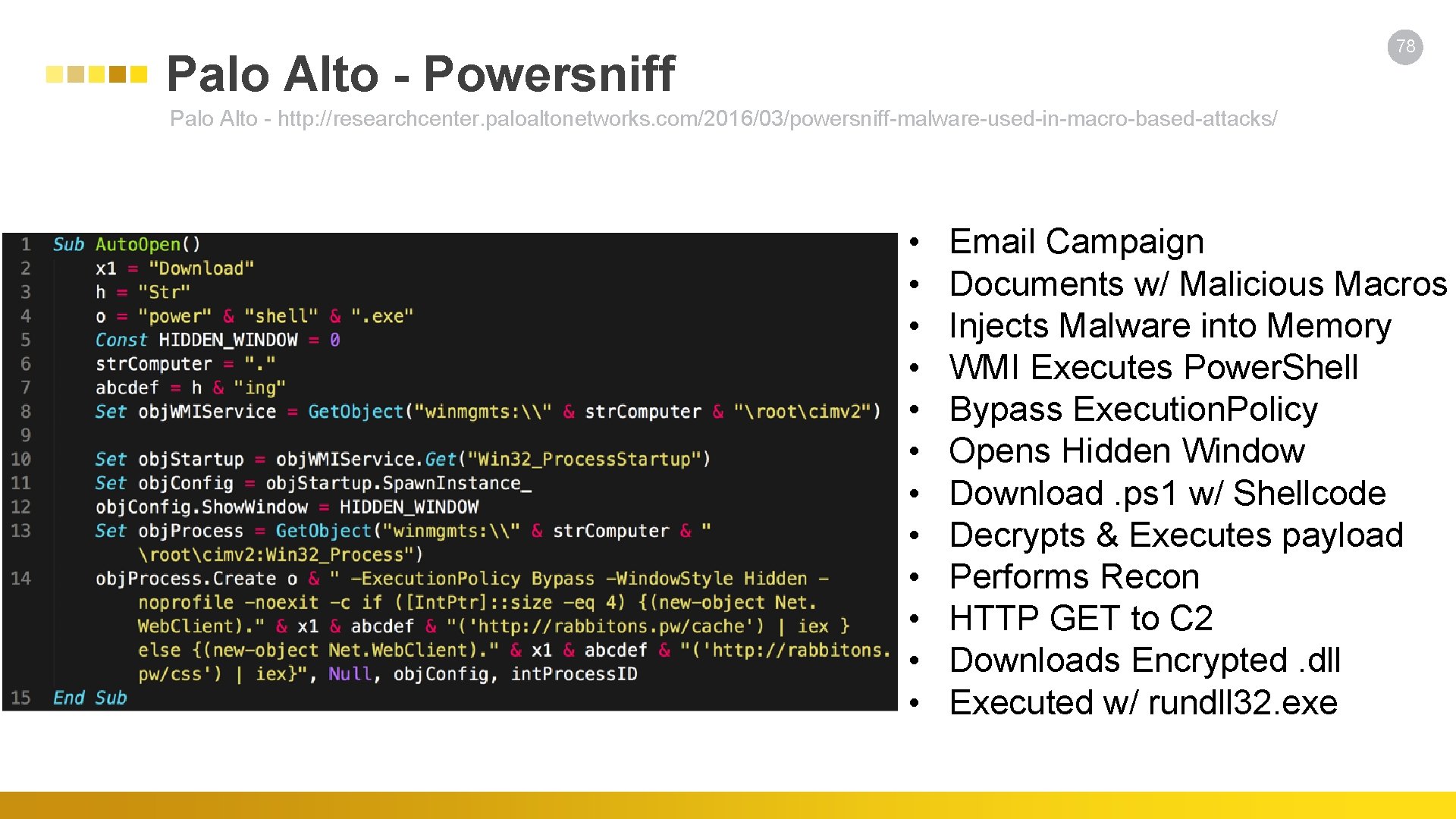Click the Palo Alto - Powersniff title
Screen dimensions: 1456x819
pos(420,74)
